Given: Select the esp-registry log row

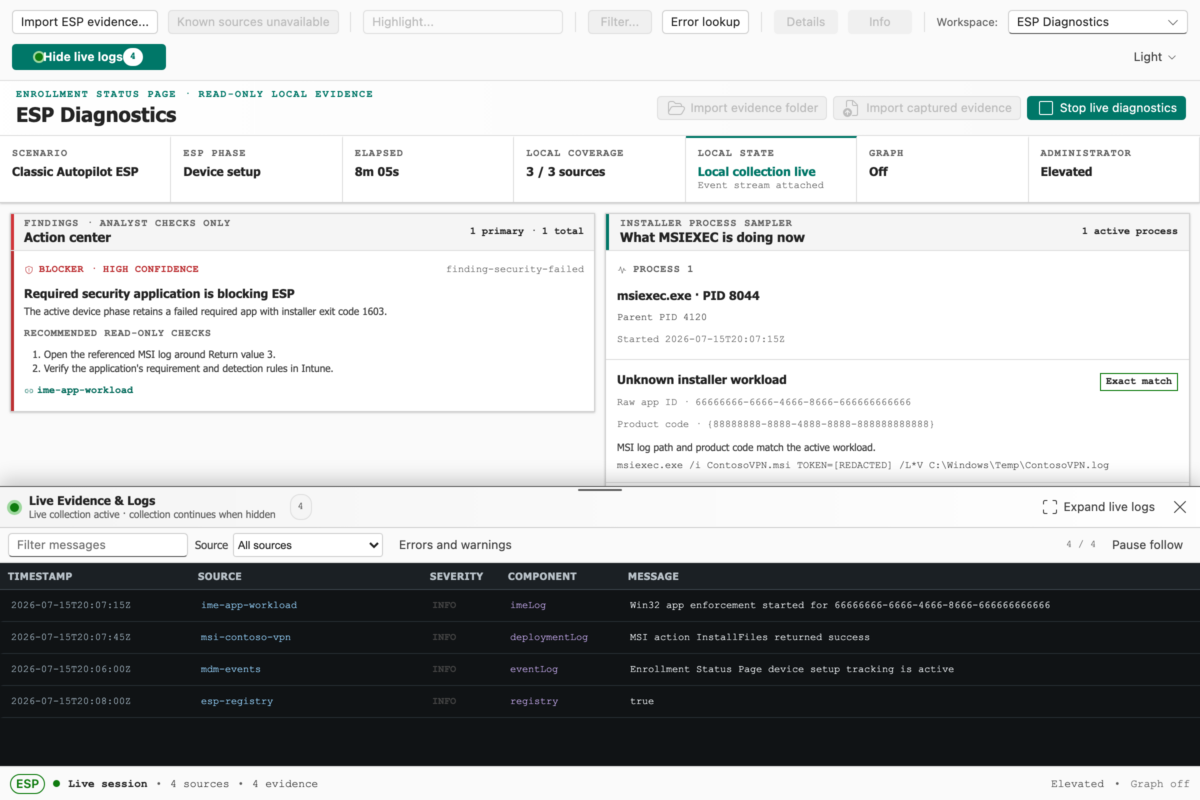Looking at the screenshot, I should 600,701.
